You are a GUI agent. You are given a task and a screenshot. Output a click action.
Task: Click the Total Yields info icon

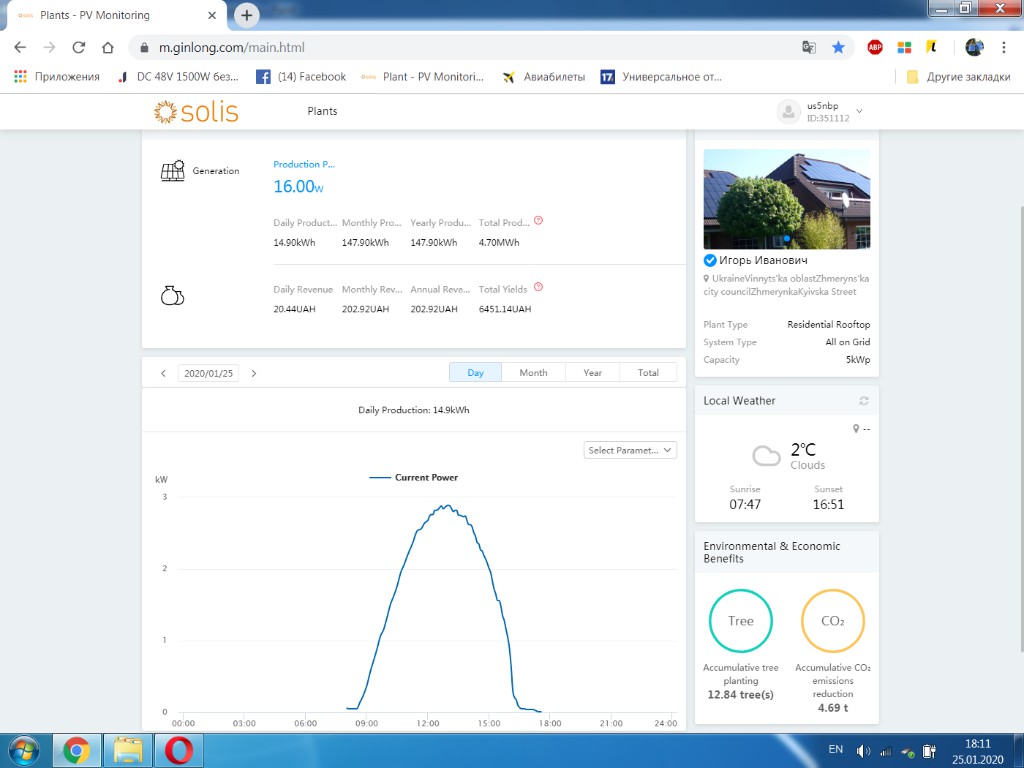point(538,287)
